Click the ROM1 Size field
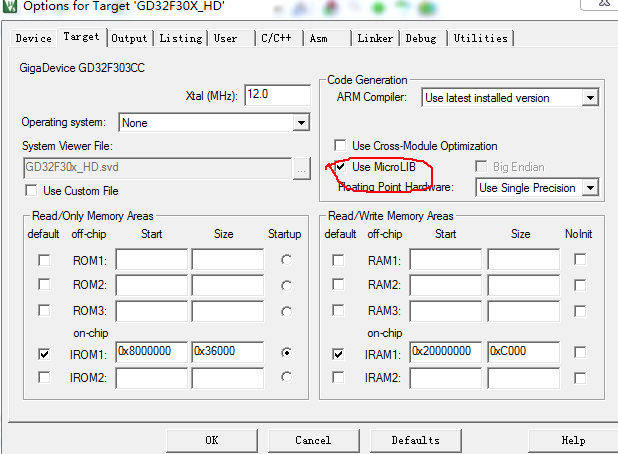The image size is (618, 454). (228, 259)
